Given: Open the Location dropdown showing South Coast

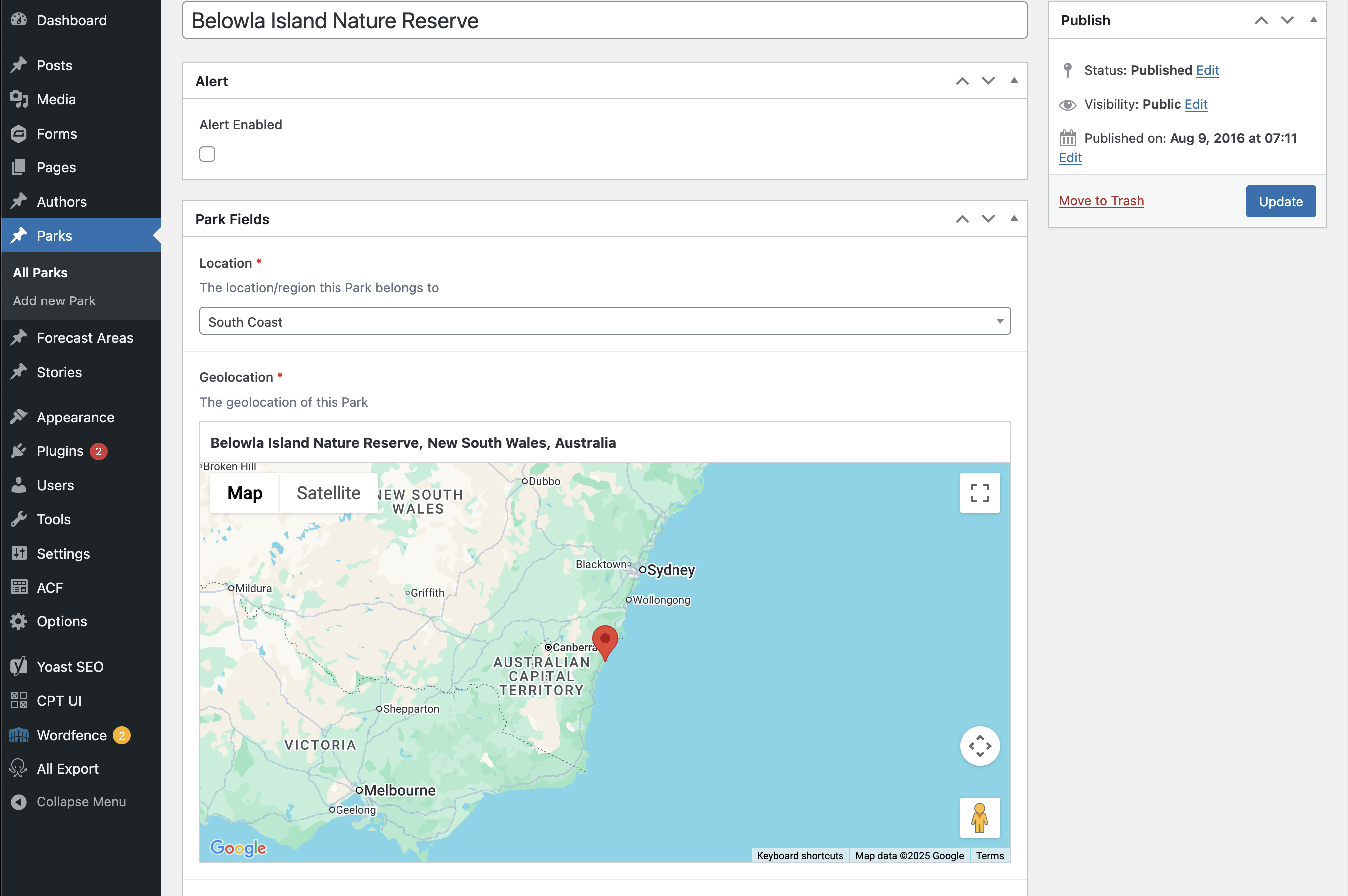Looking at the screenshot, I should pos(604,322).
